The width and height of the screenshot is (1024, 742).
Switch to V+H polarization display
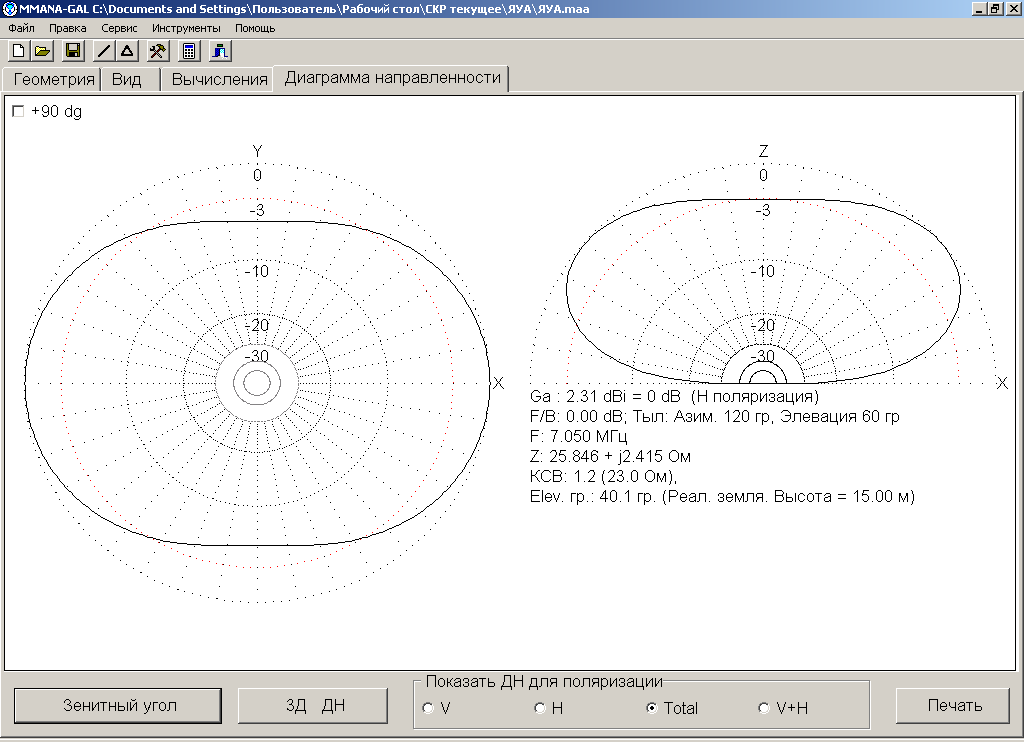point(765,708)
